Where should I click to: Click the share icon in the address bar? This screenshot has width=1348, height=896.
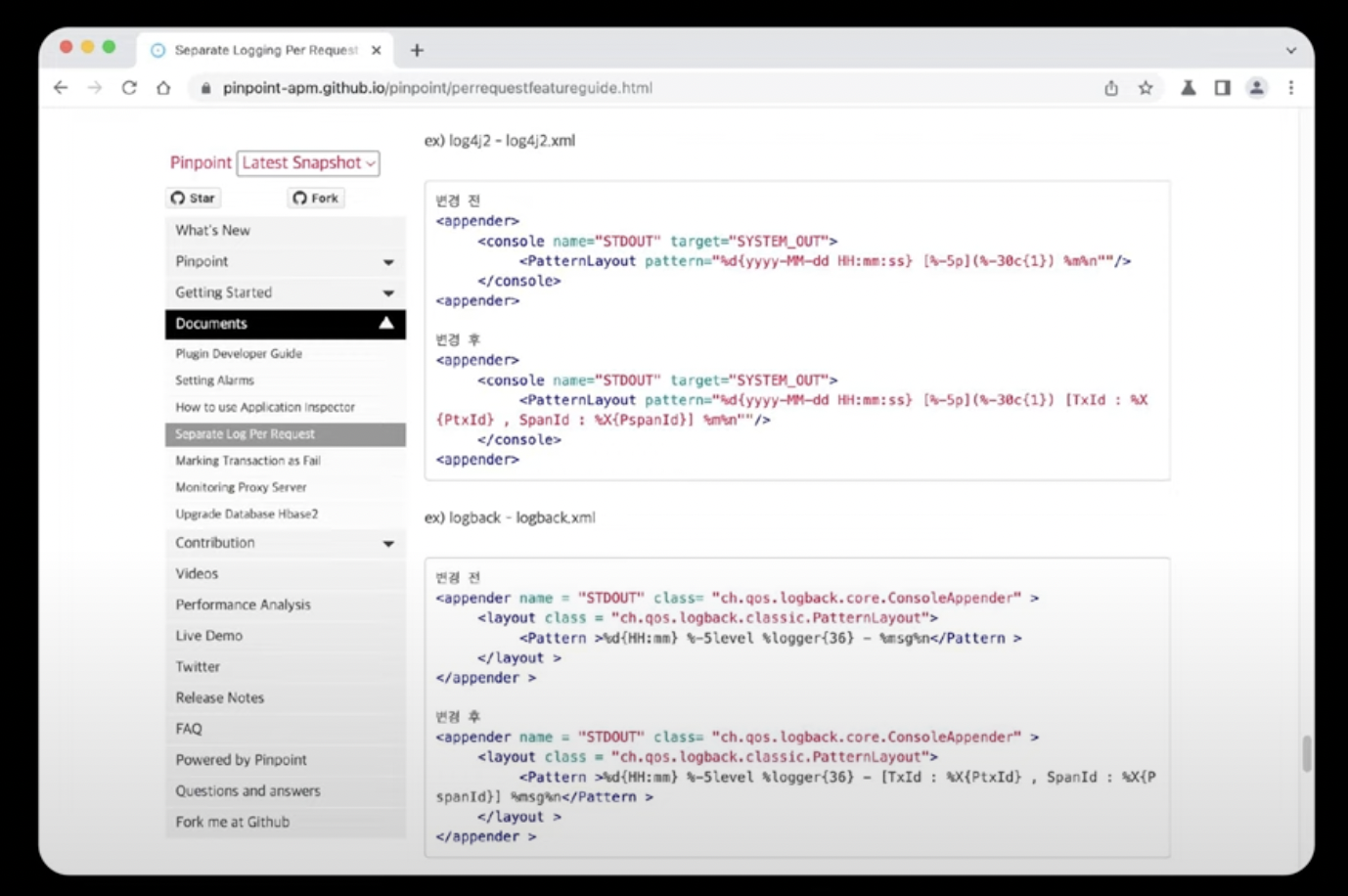pos(1111,88)
